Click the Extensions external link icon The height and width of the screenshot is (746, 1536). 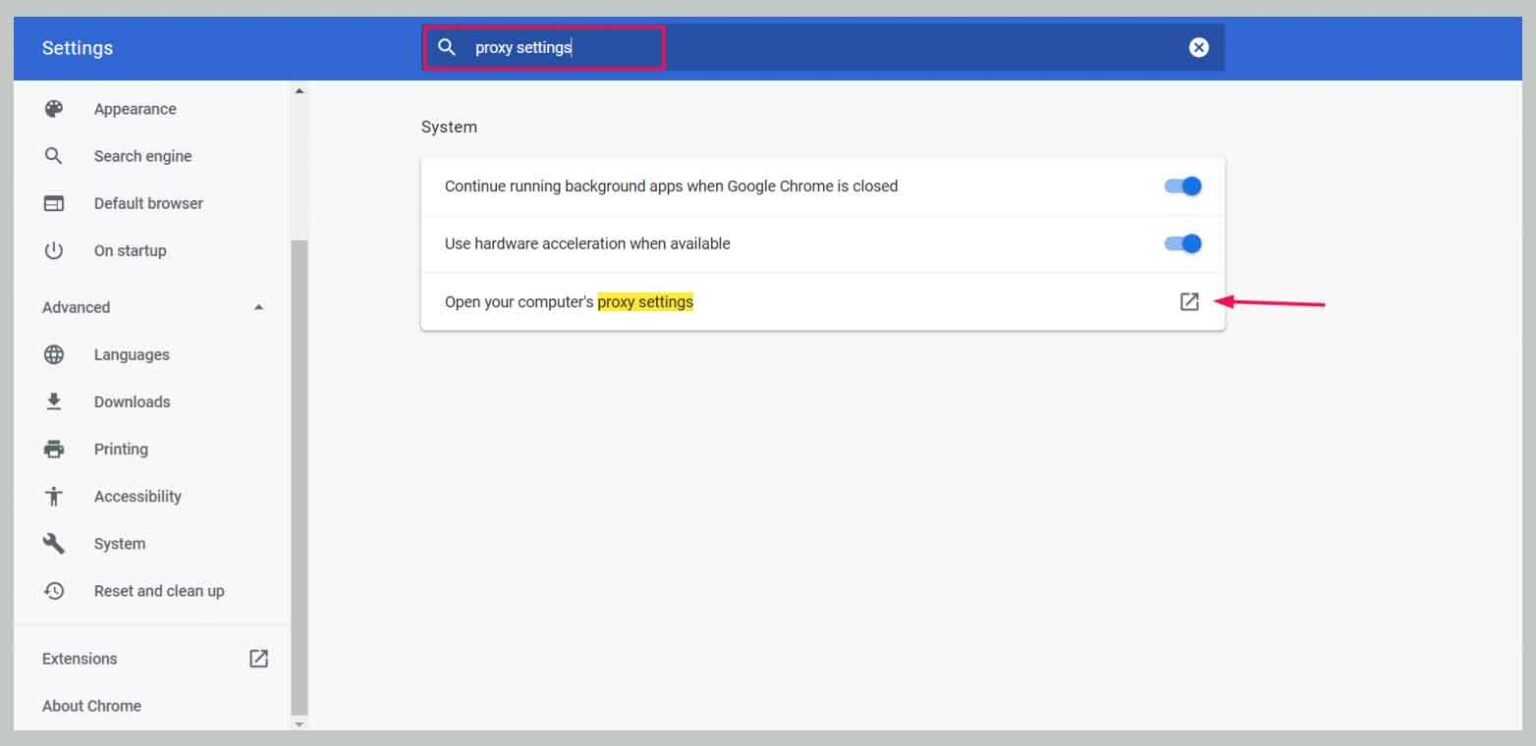[x=259, y=658]
